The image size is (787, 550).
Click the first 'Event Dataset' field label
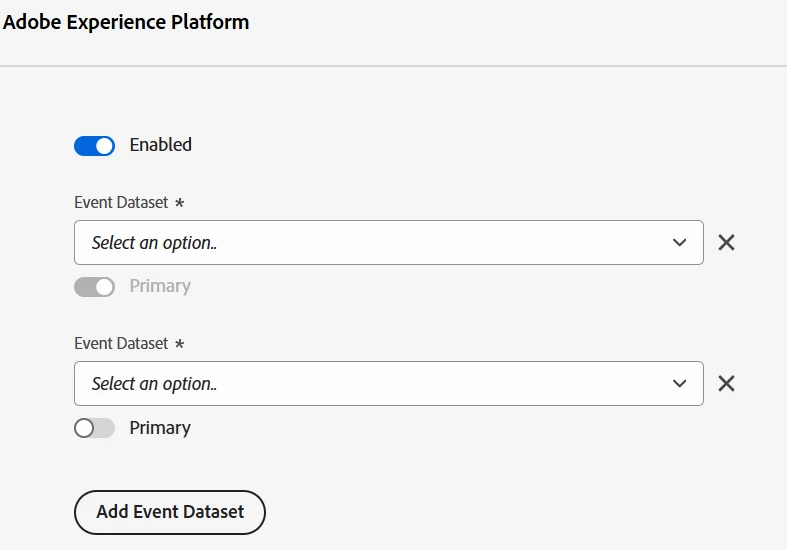[x=121, y=202]
